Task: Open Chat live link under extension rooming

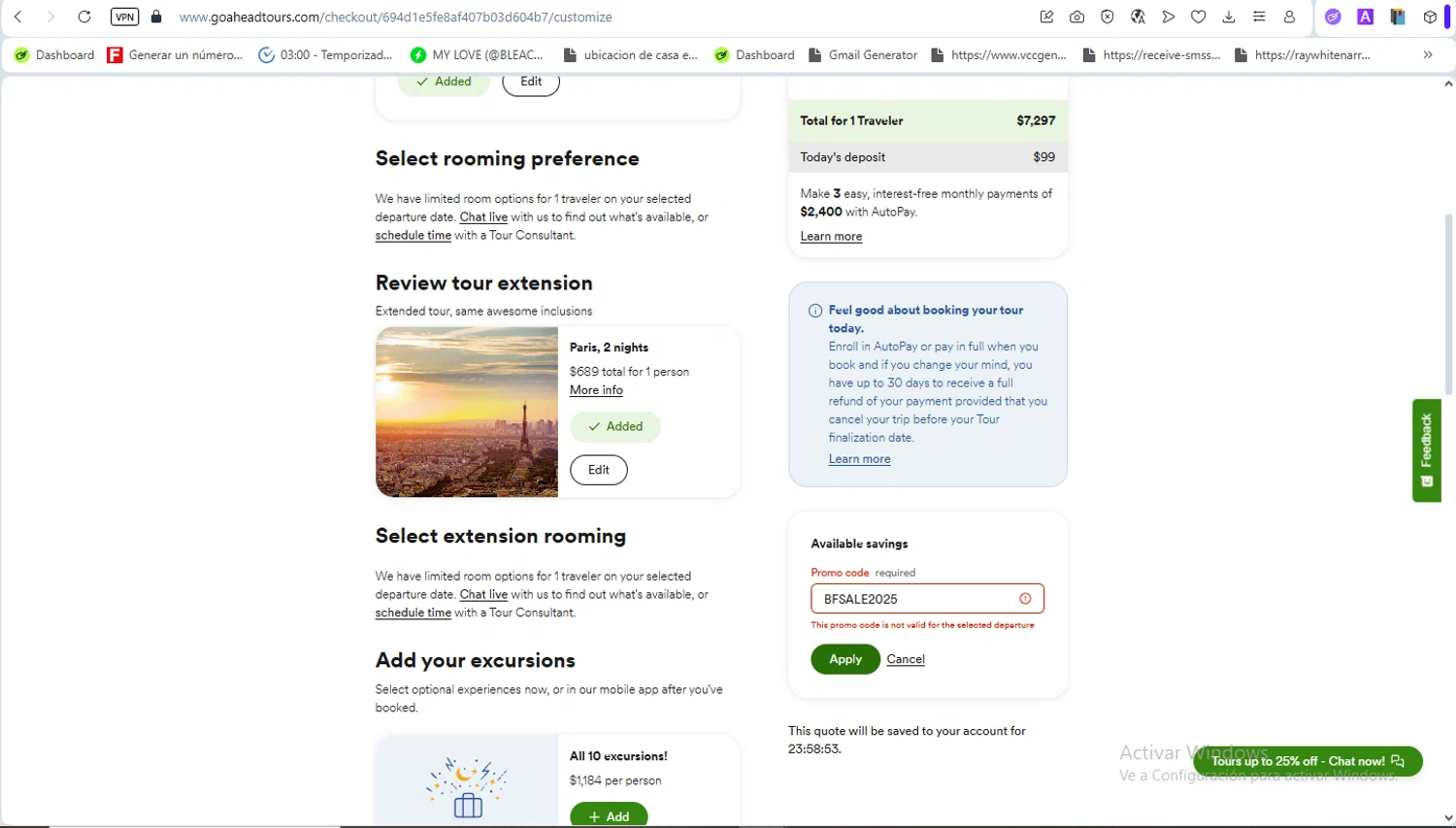Action: point(483,595)
